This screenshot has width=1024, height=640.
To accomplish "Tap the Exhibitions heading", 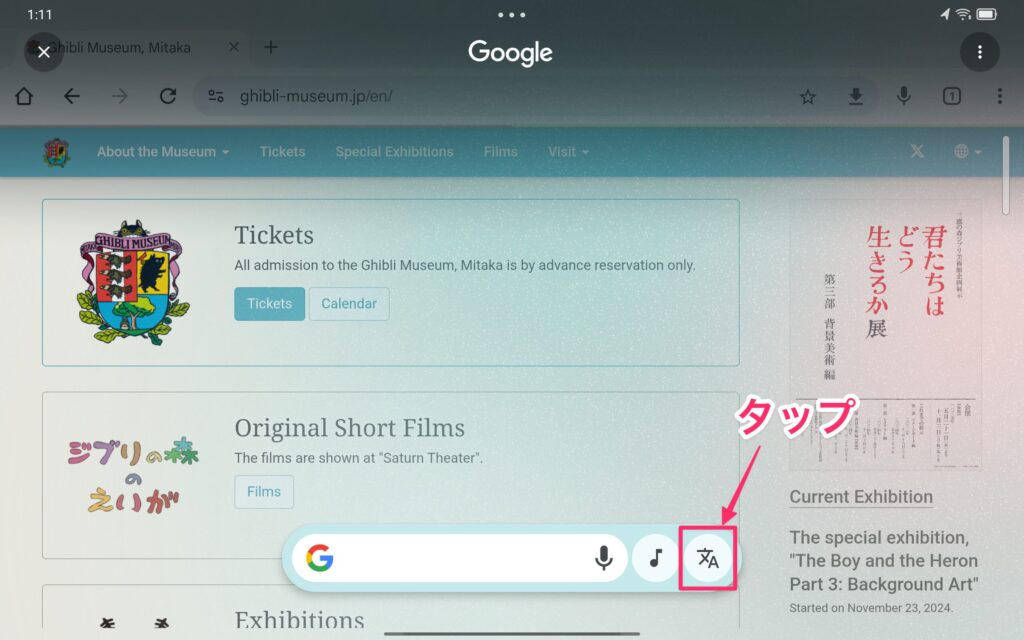I will point(299,619).
